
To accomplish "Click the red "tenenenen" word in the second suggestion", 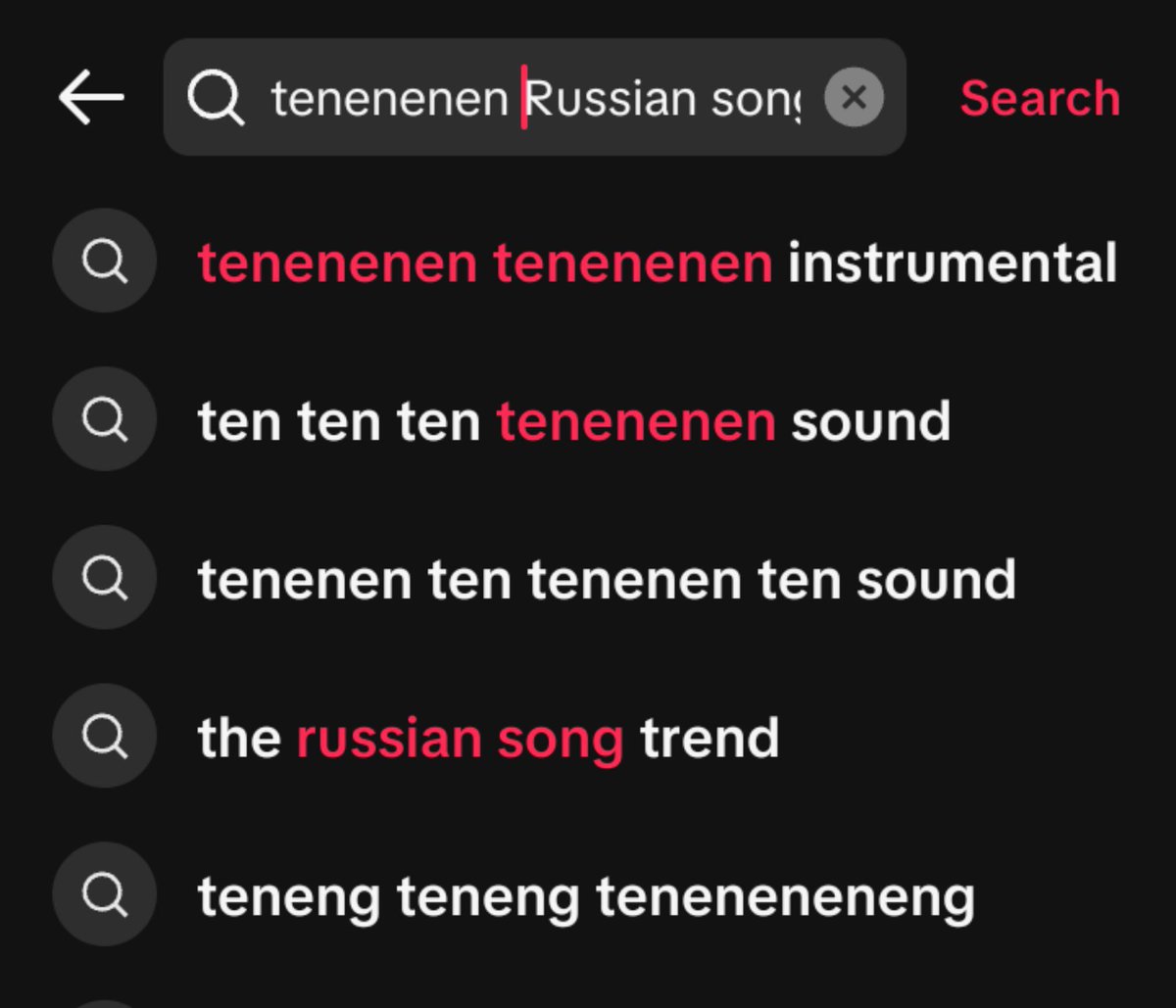I will pyautogui.click(x=636, y=421).
